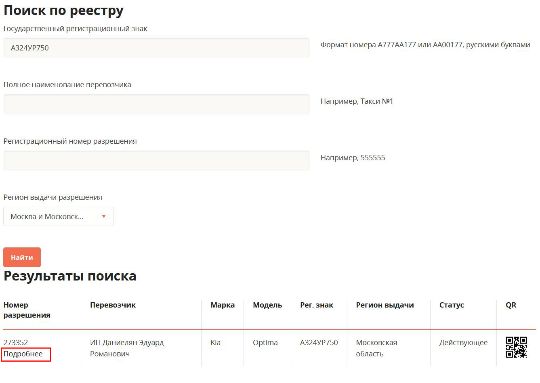Click the Kia brand cell
This screenshot has height=383, width=540.
[x=216, y=342]
